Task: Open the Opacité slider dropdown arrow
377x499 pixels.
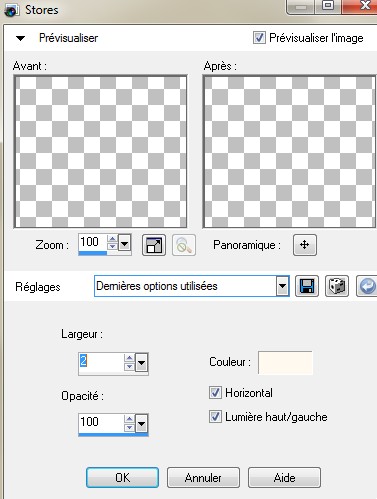Action: coord(141,424)
